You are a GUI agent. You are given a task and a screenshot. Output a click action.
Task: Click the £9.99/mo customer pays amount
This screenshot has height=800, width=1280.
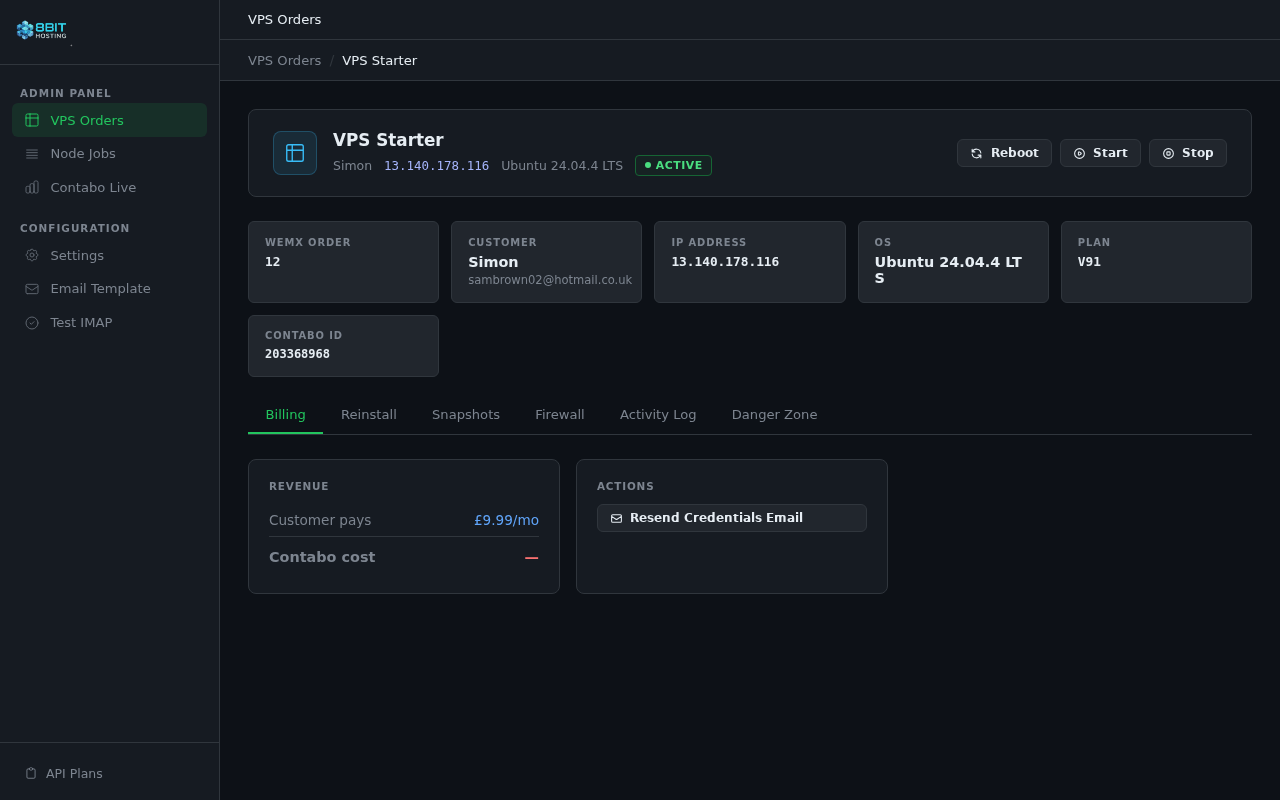tap(506, 520)
